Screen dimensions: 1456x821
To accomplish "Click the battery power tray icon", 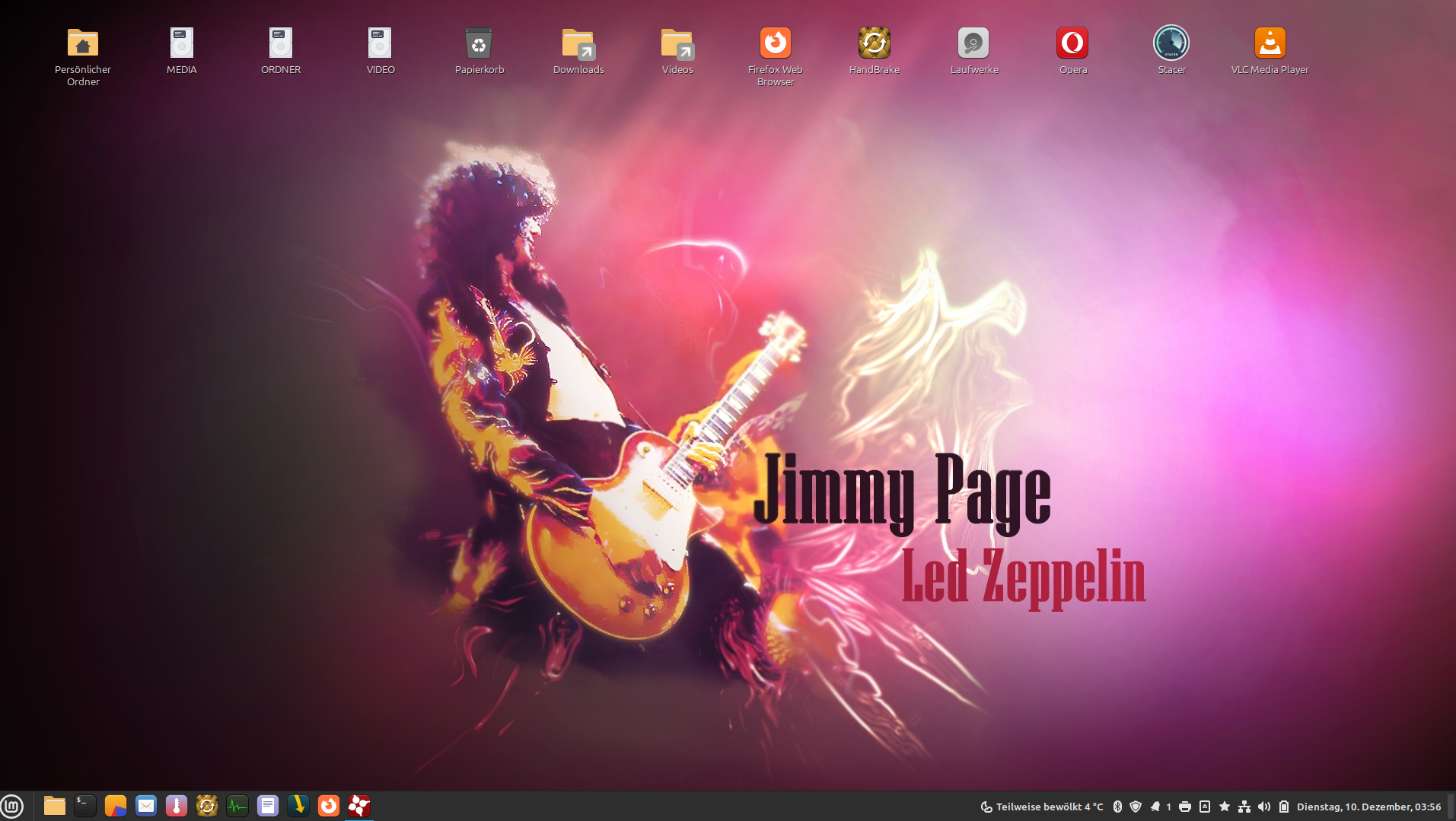I will [x=1284, y=807].
